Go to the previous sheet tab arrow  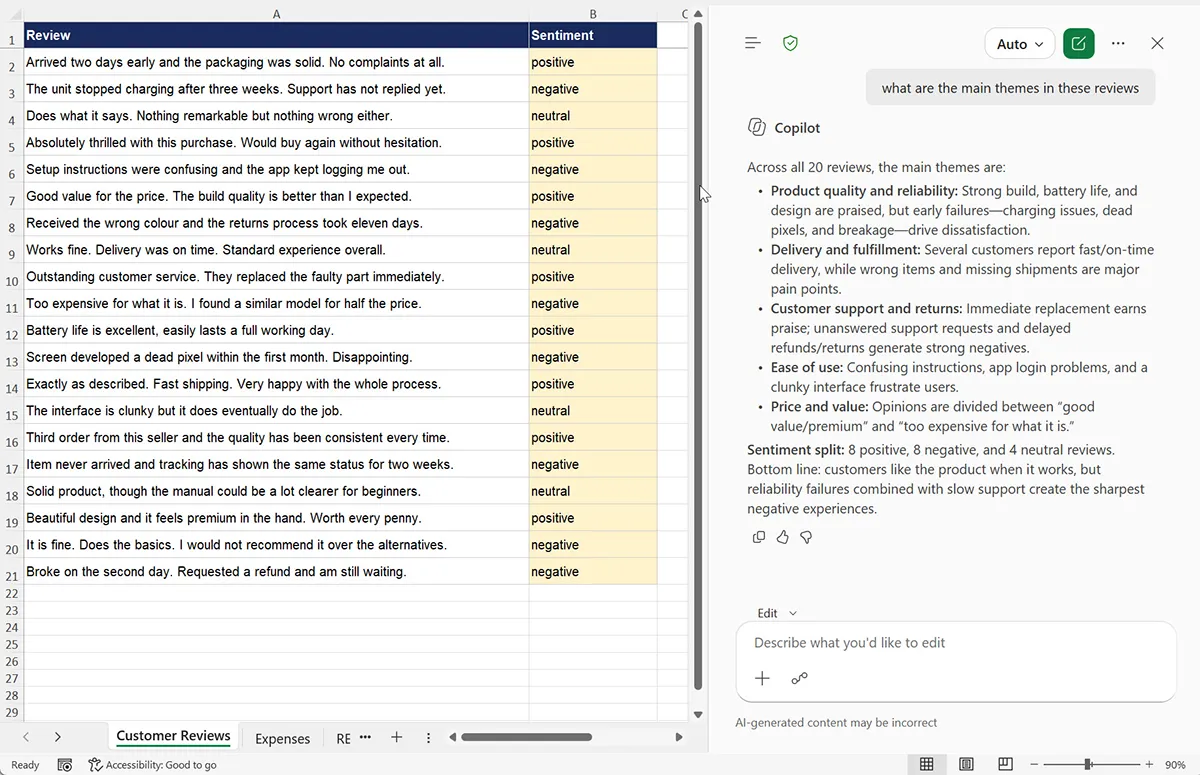(x=26, y=737)
